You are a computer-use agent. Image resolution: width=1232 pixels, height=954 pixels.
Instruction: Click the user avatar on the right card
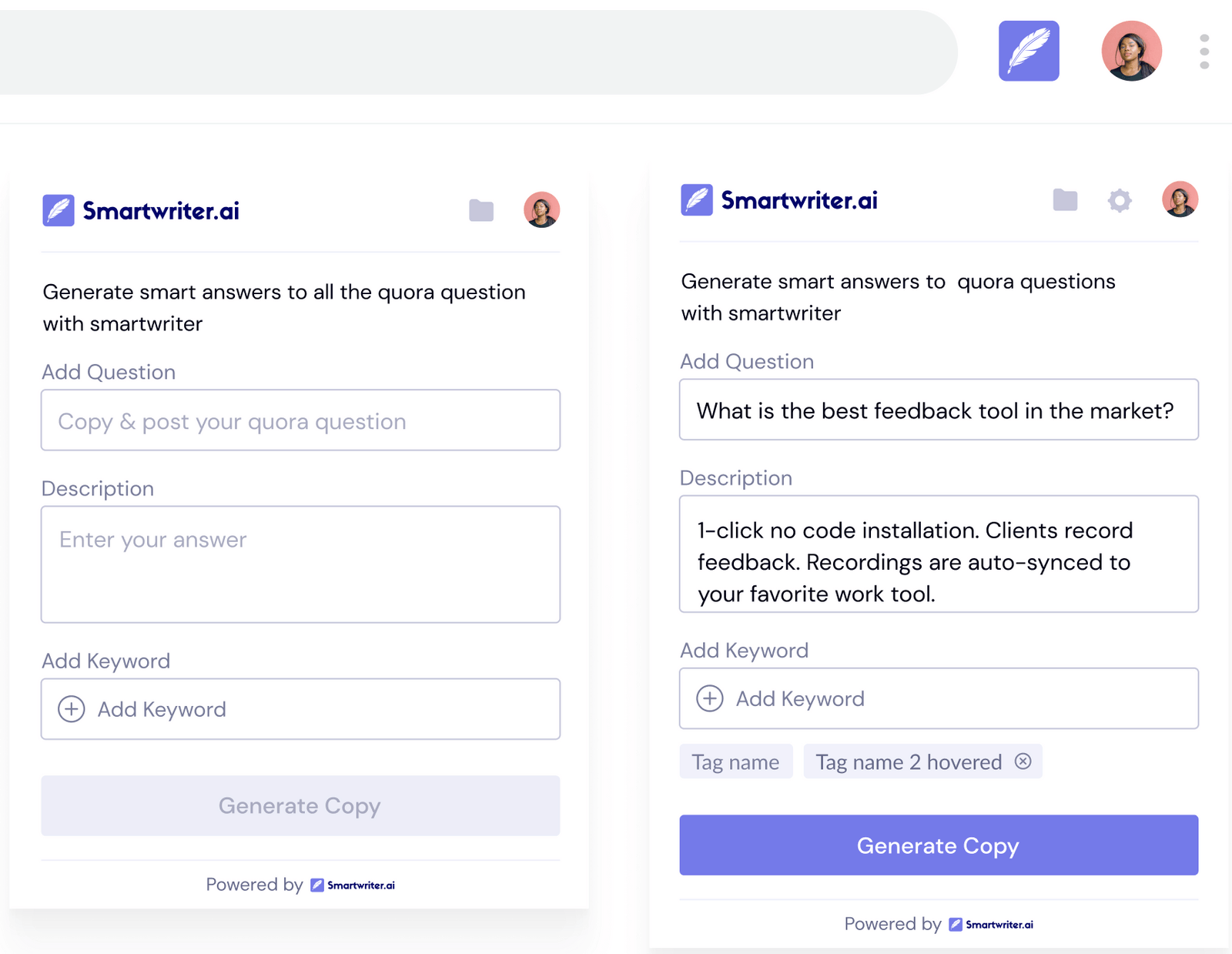[x=1180, y=199]
